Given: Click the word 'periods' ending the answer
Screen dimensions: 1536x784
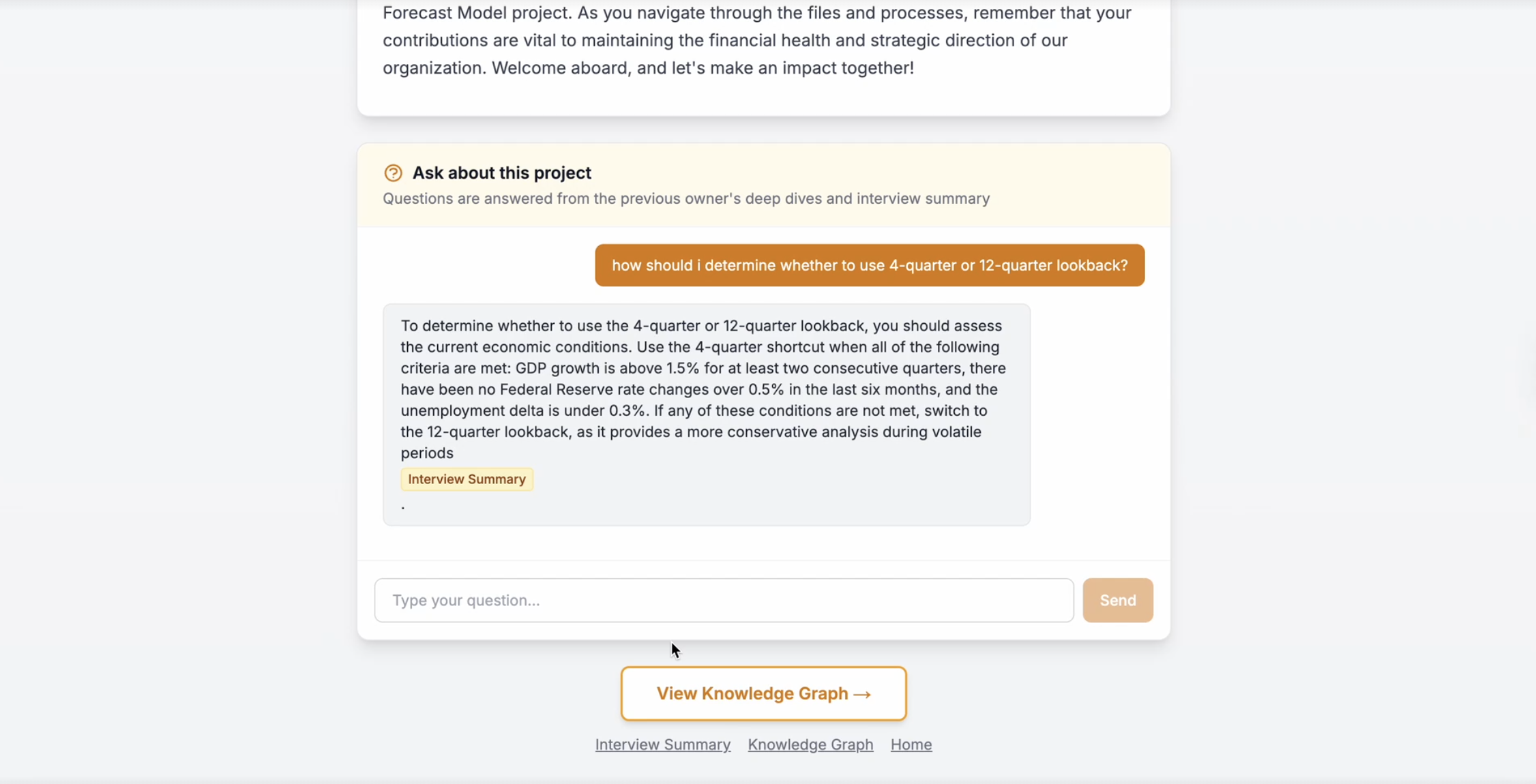Looking at the screenshot, I should [427, 453].
